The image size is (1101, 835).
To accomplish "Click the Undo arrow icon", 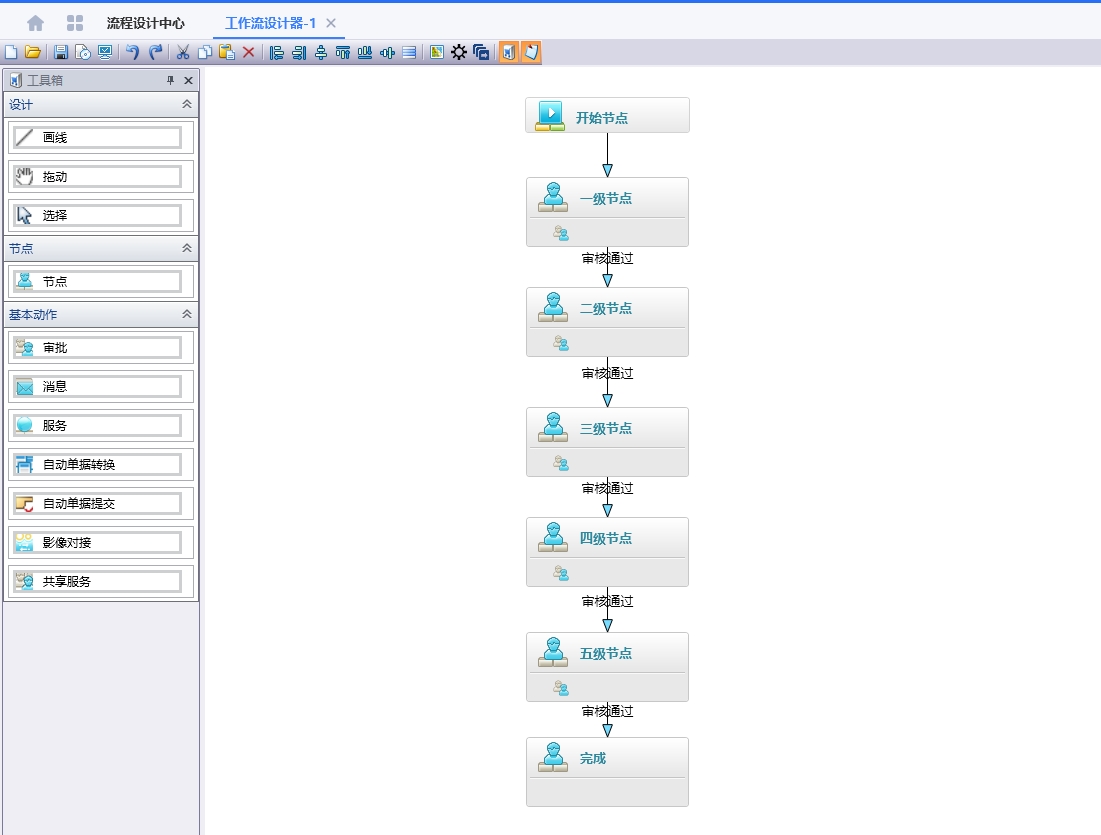I will [132, 52].
